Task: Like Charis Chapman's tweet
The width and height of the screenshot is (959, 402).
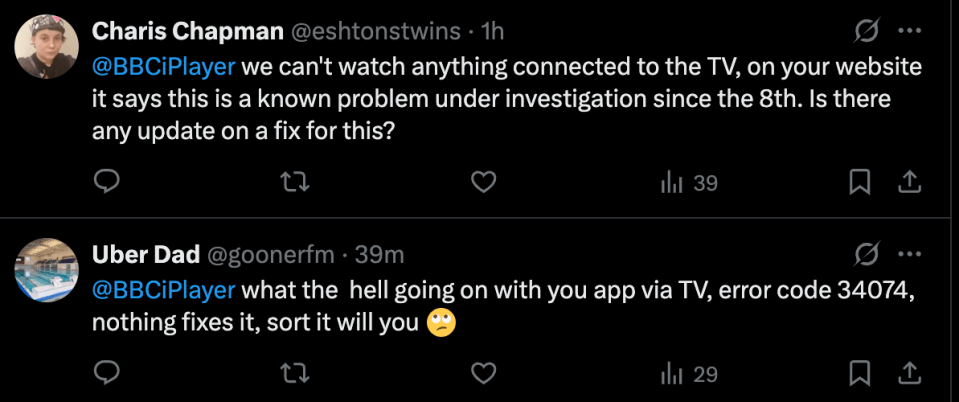Action: click(484, 182)
